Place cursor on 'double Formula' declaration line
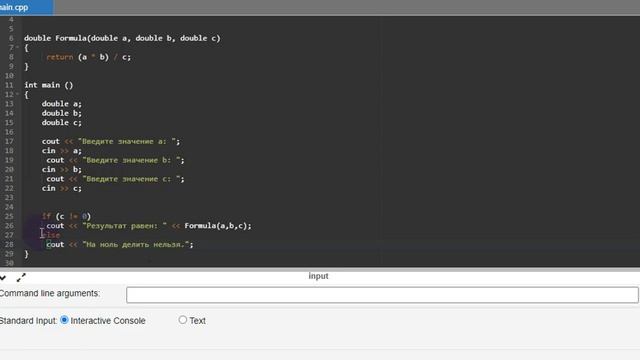Viewport: 640px width, 360px height. 122,38
